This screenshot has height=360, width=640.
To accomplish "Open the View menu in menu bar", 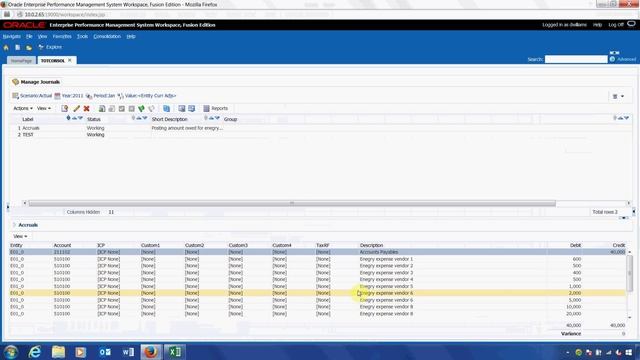I will [x=42, y=36].
